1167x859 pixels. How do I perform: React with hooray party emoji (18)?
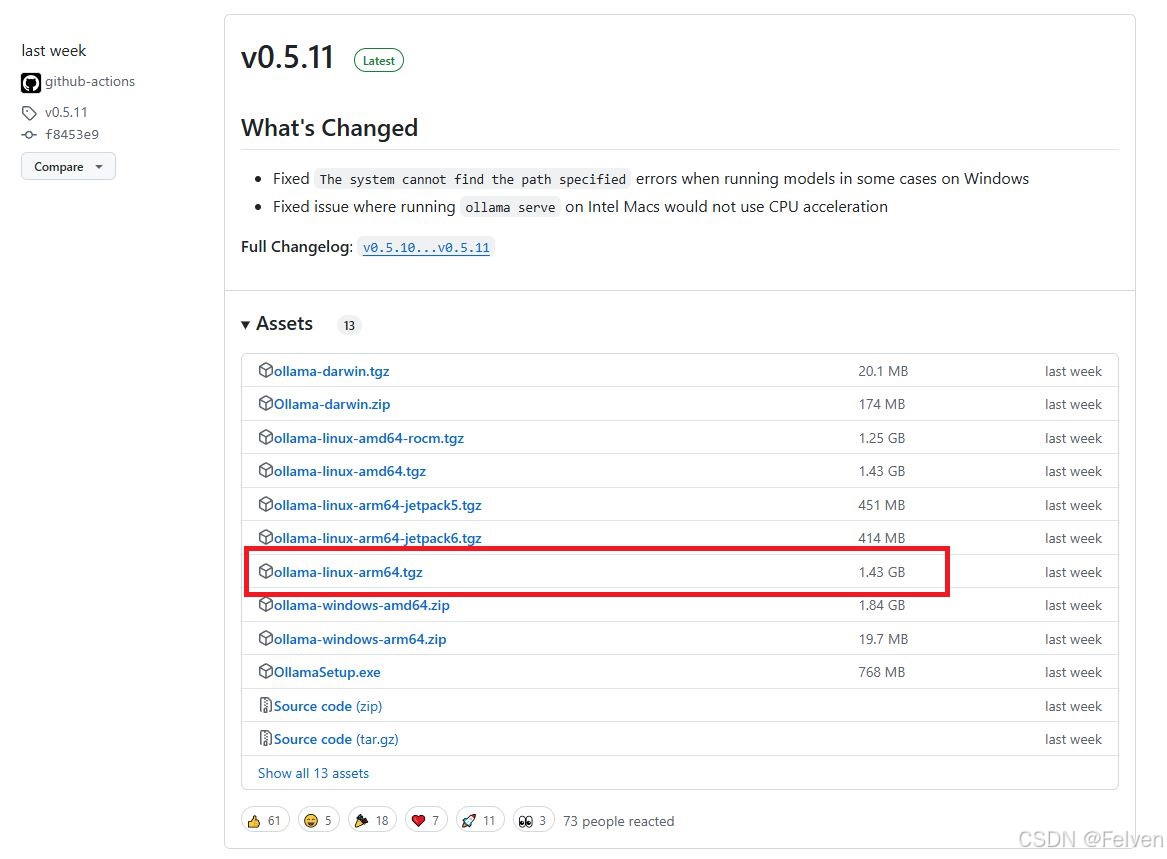pyautogui.click(x=372, y=820)
